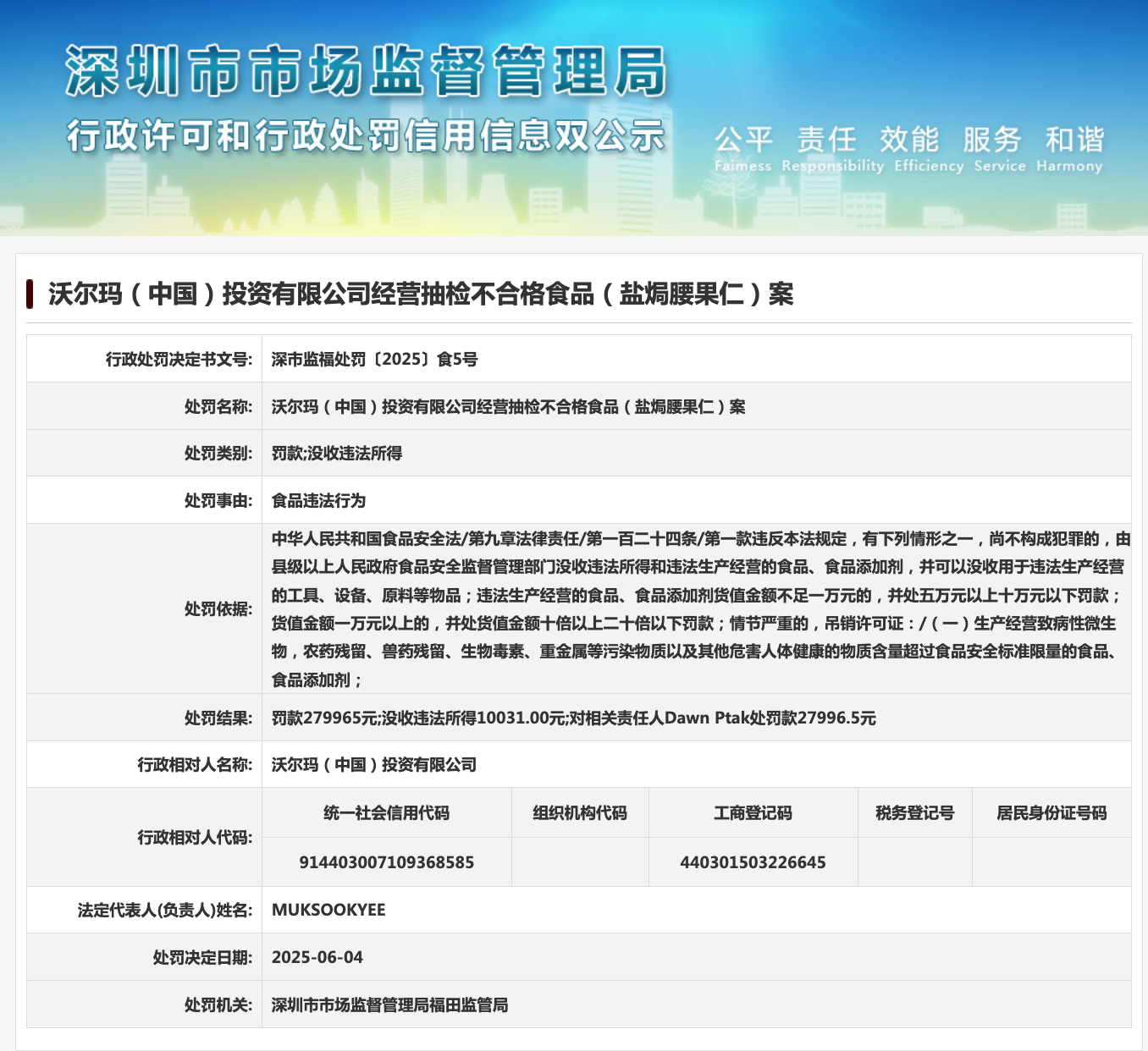Screen dimensions: 1148x1051
Task: Click the banner slogan 责任 Responsibility
Action: click(833, 149)
